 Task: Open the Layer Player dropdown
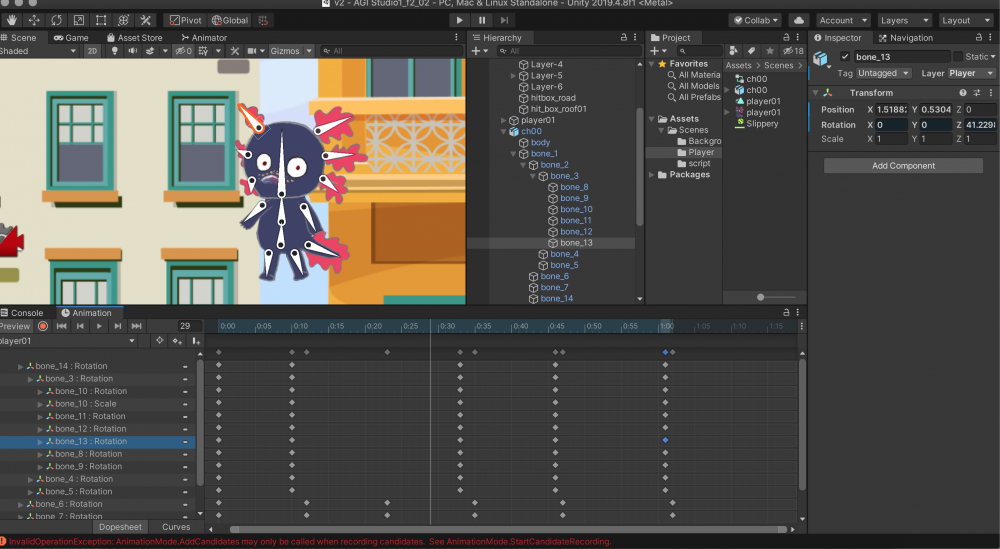click(x=970, y=73)
